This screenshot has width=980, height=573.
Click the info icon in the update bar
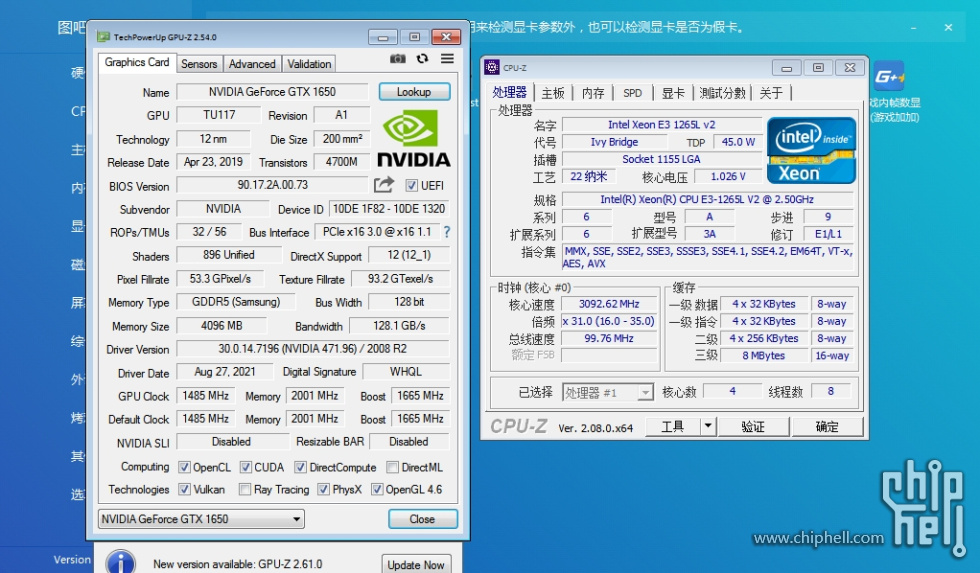pos(121,562)
